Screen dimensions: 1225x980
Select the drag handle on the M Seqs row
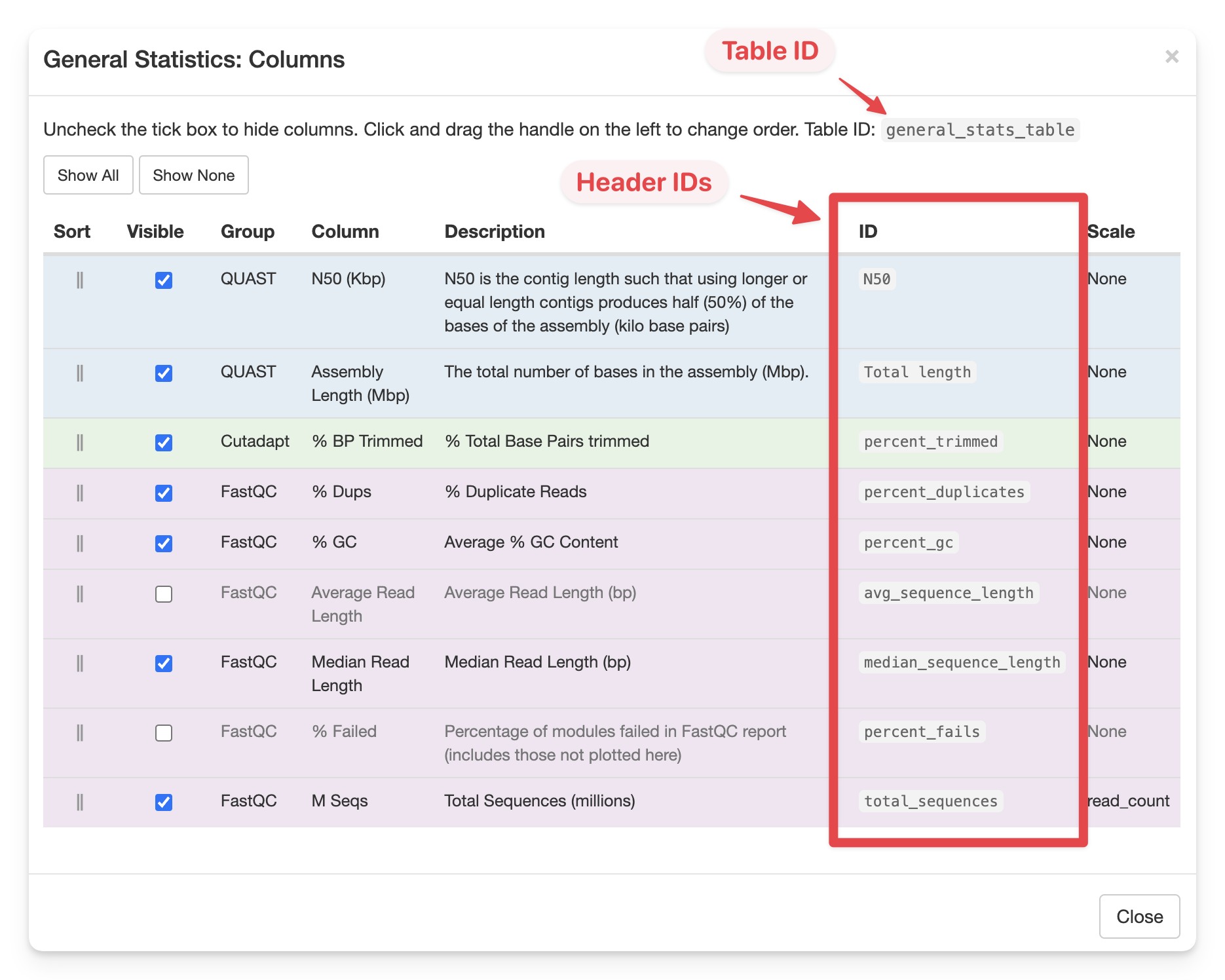[x=80, y=801]
